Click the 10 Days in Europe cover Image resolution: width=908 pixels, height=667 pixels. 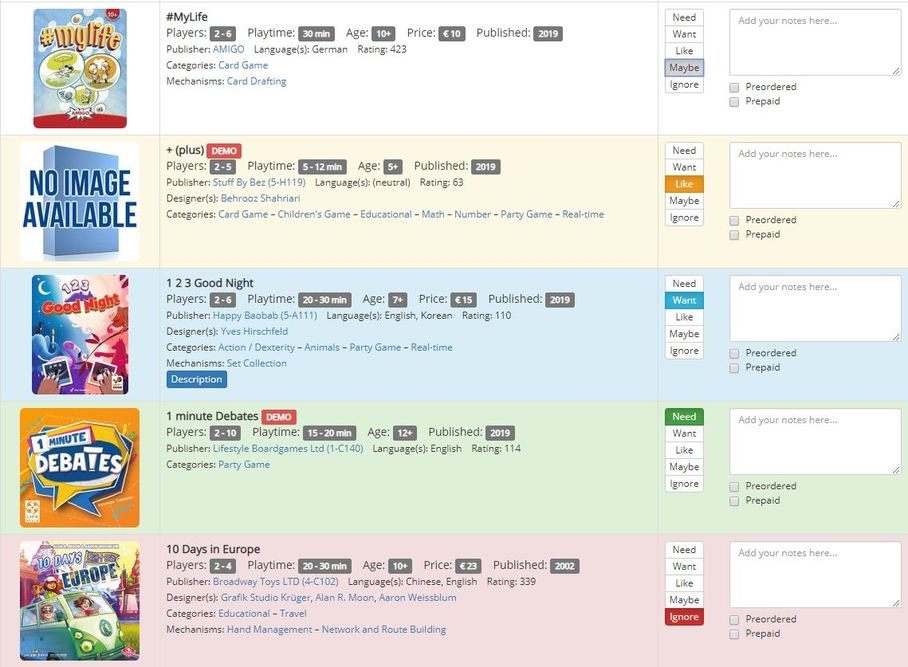[80, 601]
